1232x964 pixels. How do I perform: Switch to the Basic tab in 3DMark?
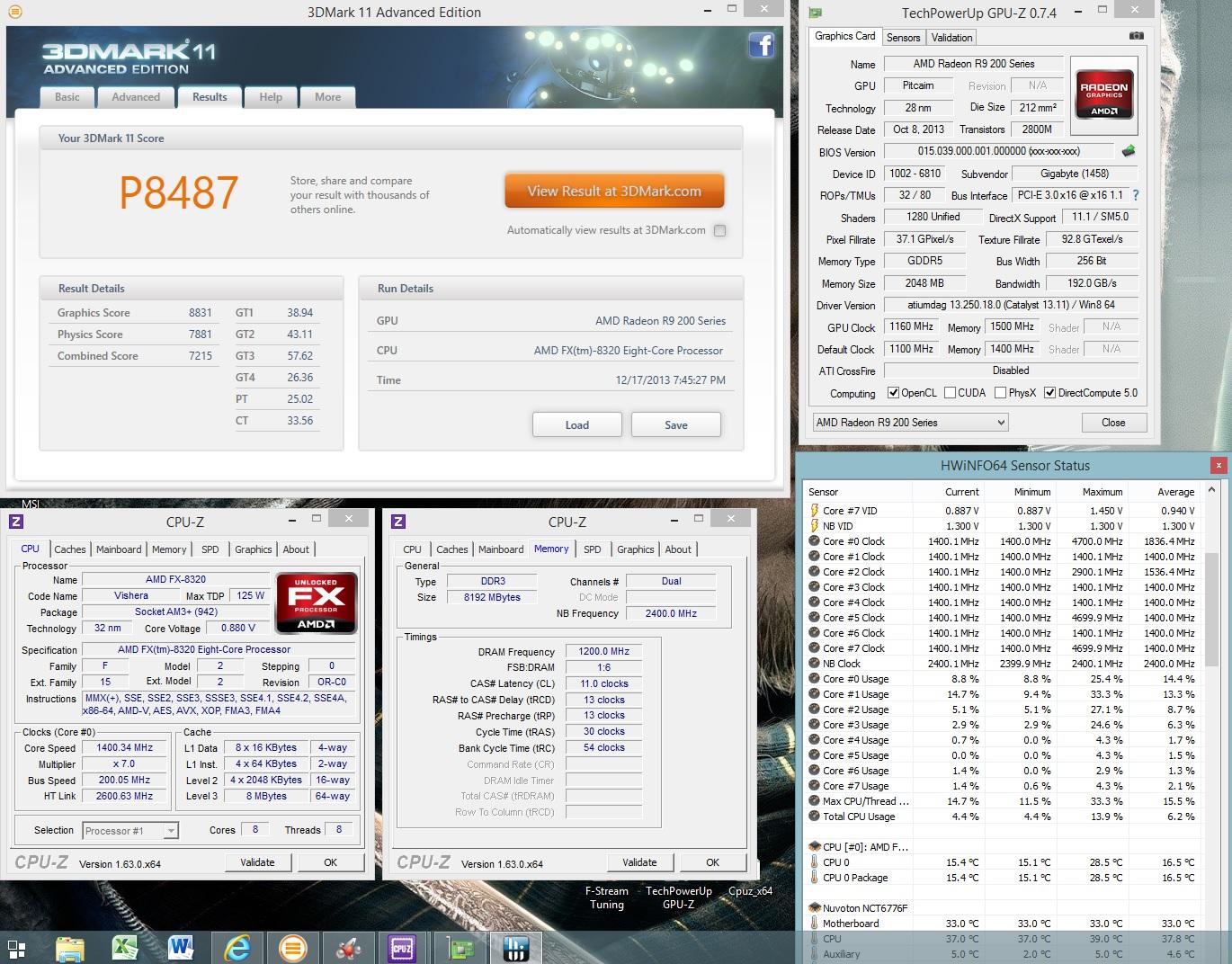click(67, 97)
